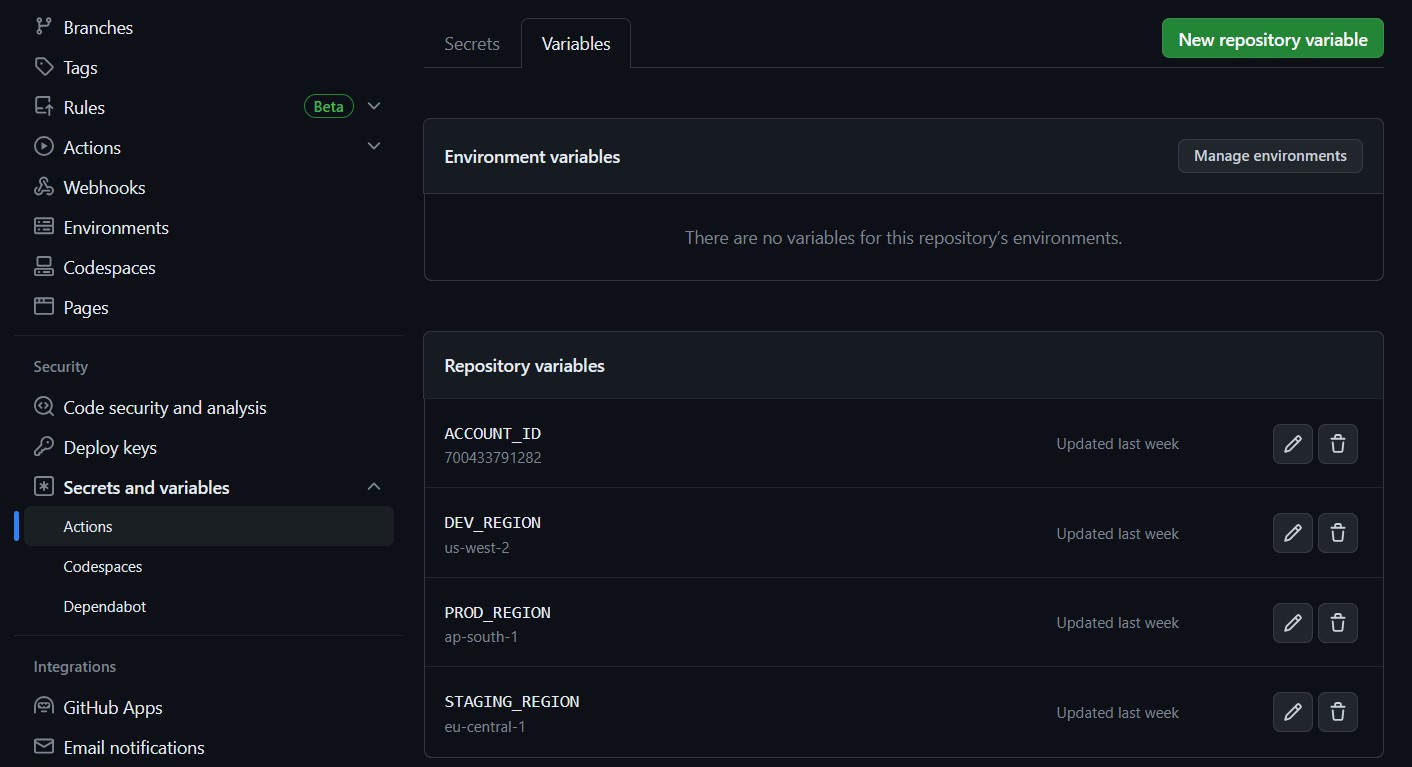This screenshot has width=1412, height=767.
Task: Click the Deploy keys key icon
Action: pyautogui.click(x=44, y=447)
